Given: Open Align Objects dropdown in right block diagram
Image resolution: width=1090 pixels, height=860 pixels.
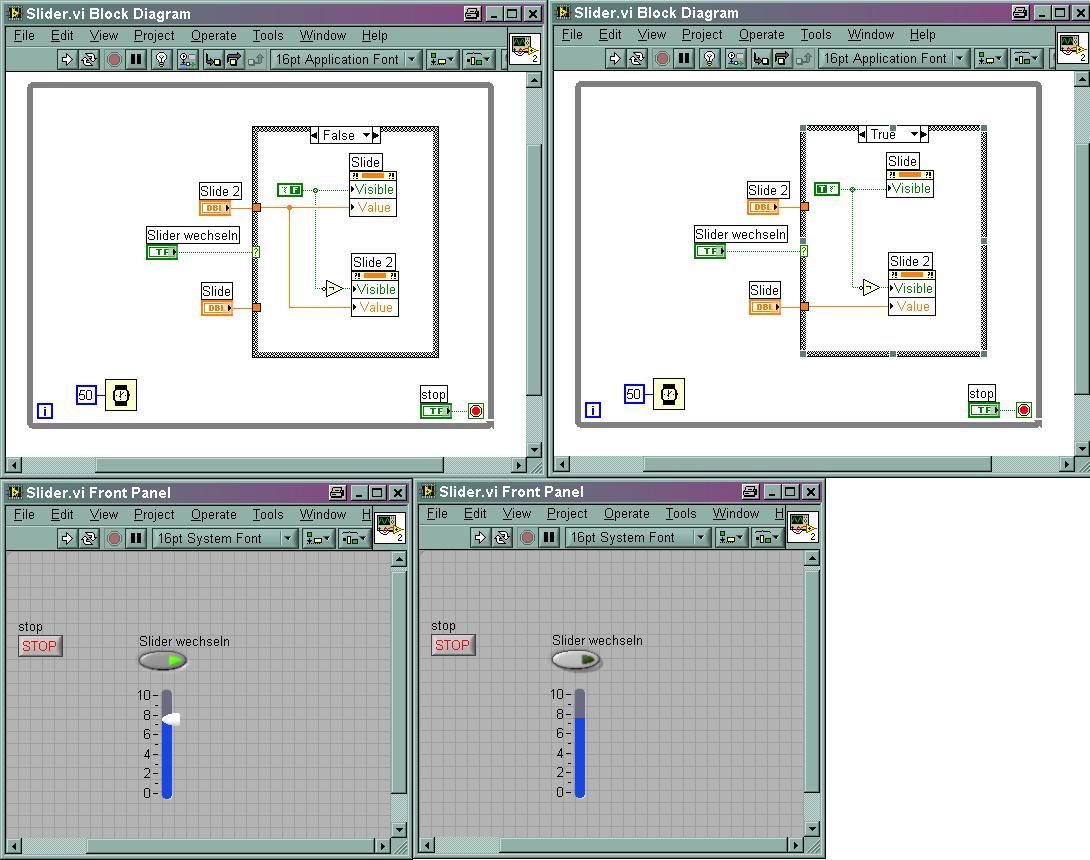Looking at the screenshot, I should [x=989, y=59].
